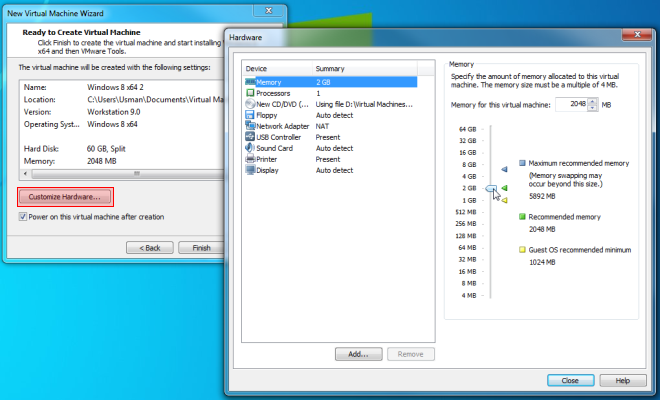Click the Device column header
This screenshot has height=400, width=660.
click(x=277, y=68)
